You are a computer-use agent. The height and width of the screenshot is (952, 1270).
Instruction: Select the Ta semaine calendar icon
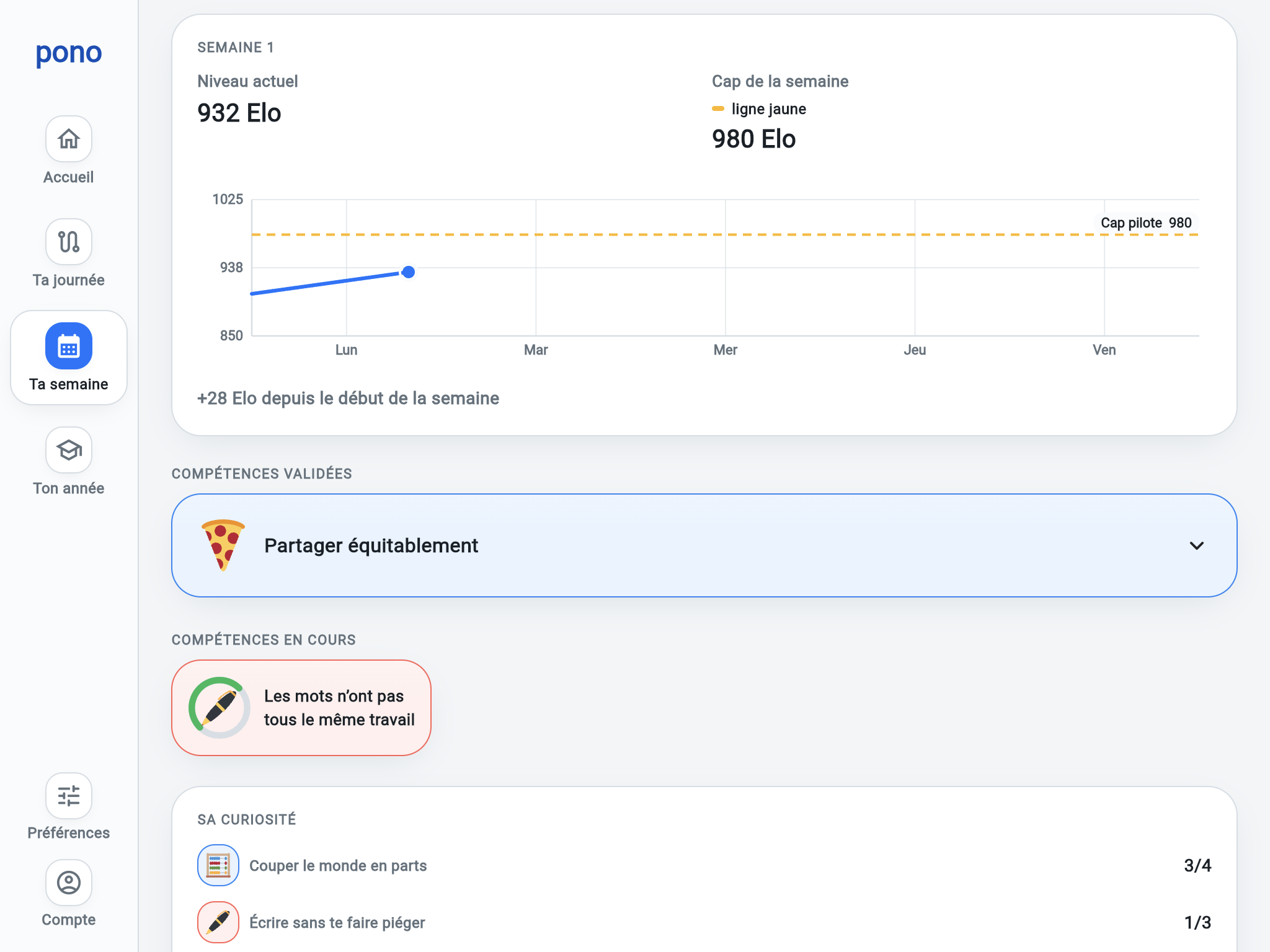[x=69, y=346]
